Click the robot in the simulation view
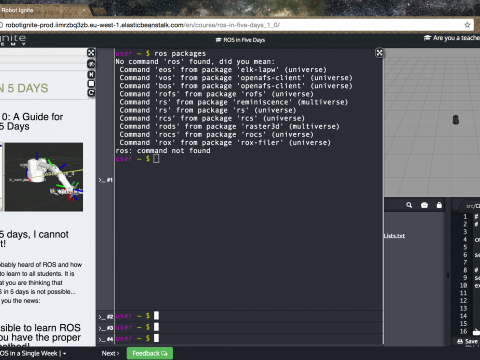 (456, 120)
